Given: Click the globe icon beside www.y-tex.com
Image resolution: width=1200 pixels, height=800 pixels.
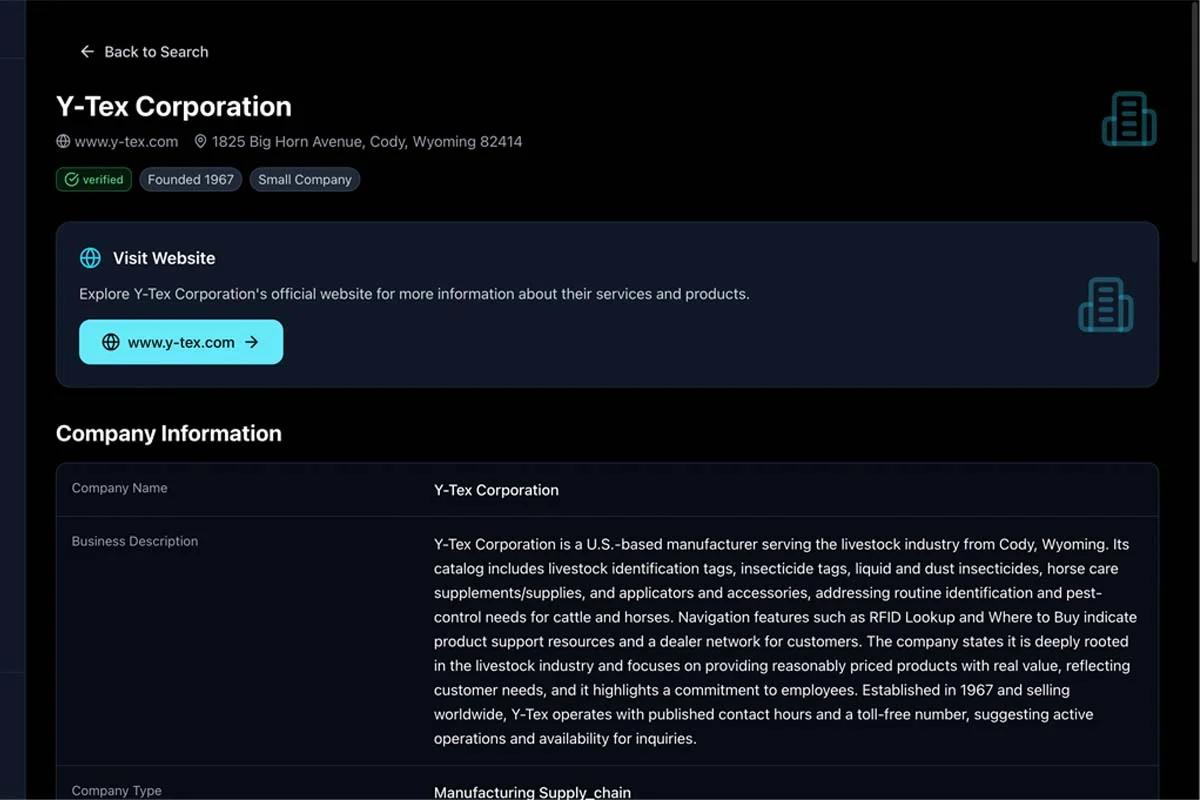Looking at the screenshot, I should point(62,141).
